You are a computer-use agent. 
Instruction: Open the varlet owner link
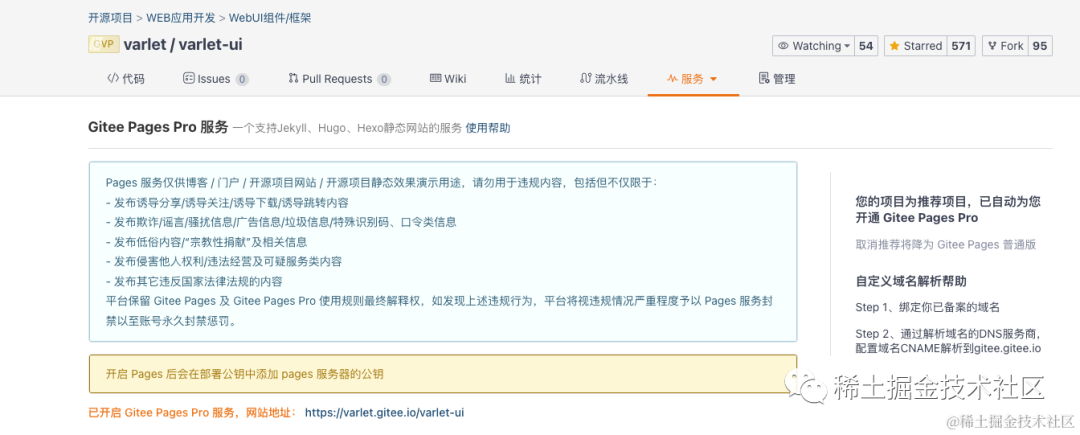[145, 45]
